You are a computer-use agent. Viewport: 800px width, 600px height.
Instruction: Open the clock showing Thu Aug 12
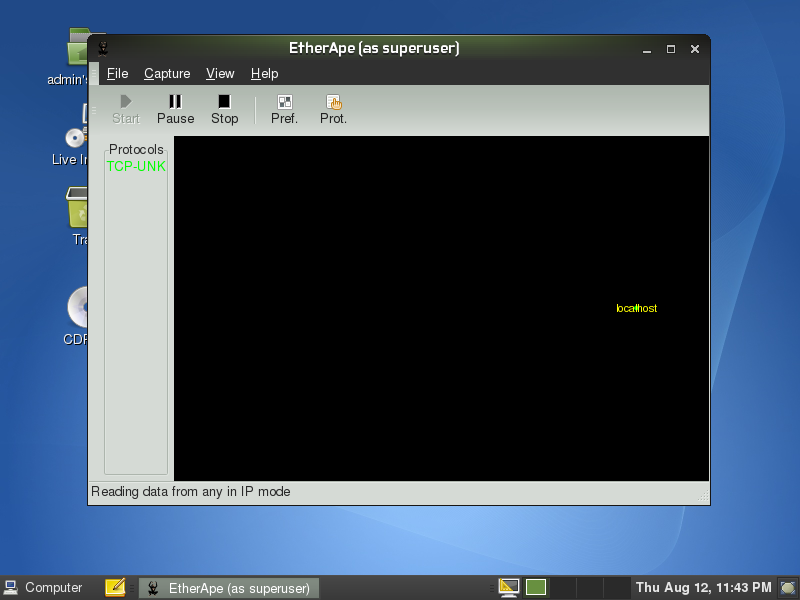pos(703,587)
